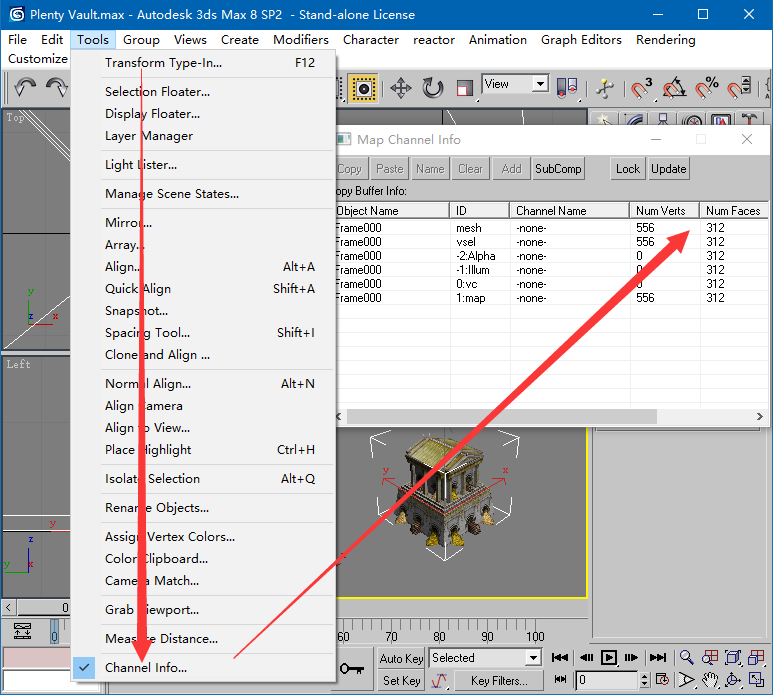Open the Rendering menu
The image size is (773, 695).
(666, 40)
